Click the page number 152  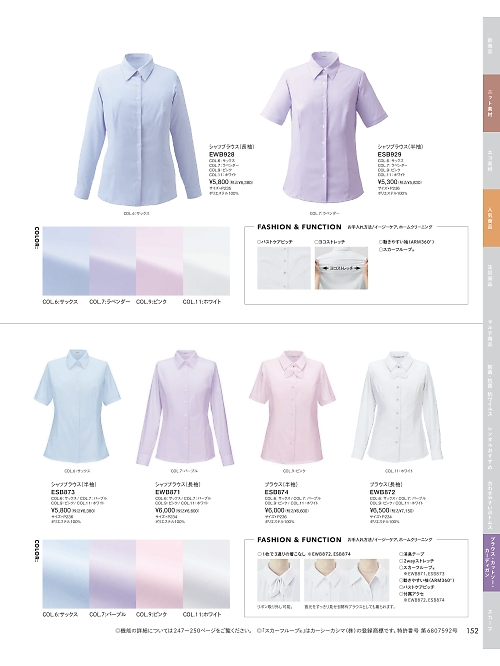[x=472, y=631]
